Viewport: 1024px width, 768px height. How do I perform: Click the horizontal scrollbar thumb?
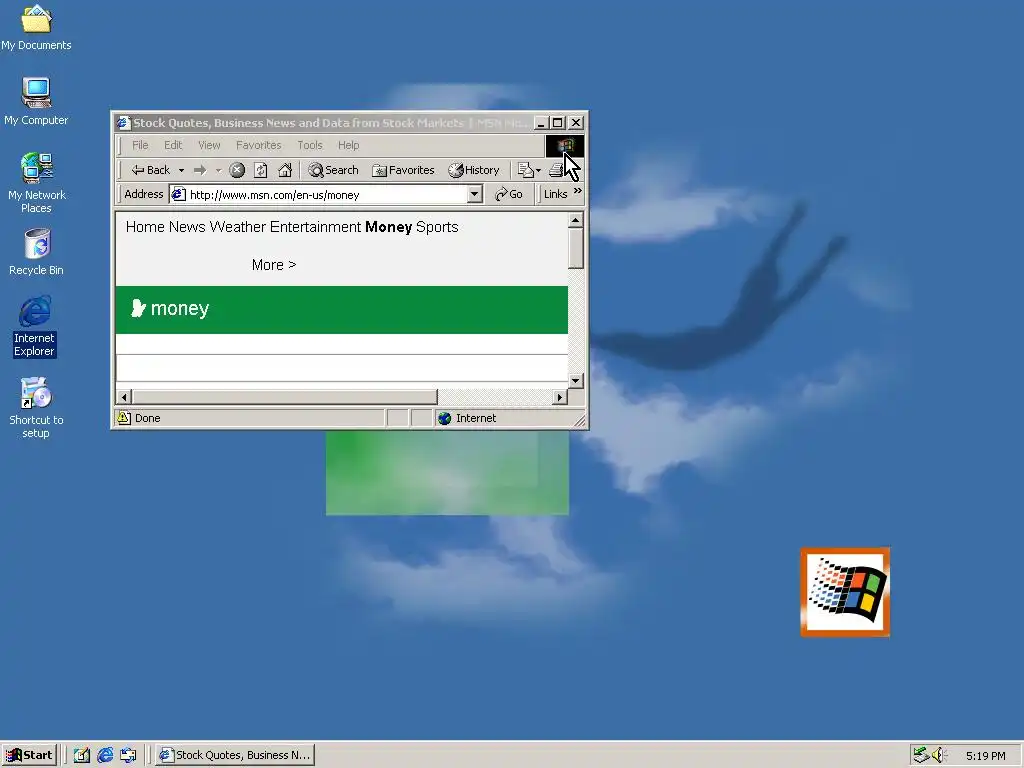coord(285,396)
